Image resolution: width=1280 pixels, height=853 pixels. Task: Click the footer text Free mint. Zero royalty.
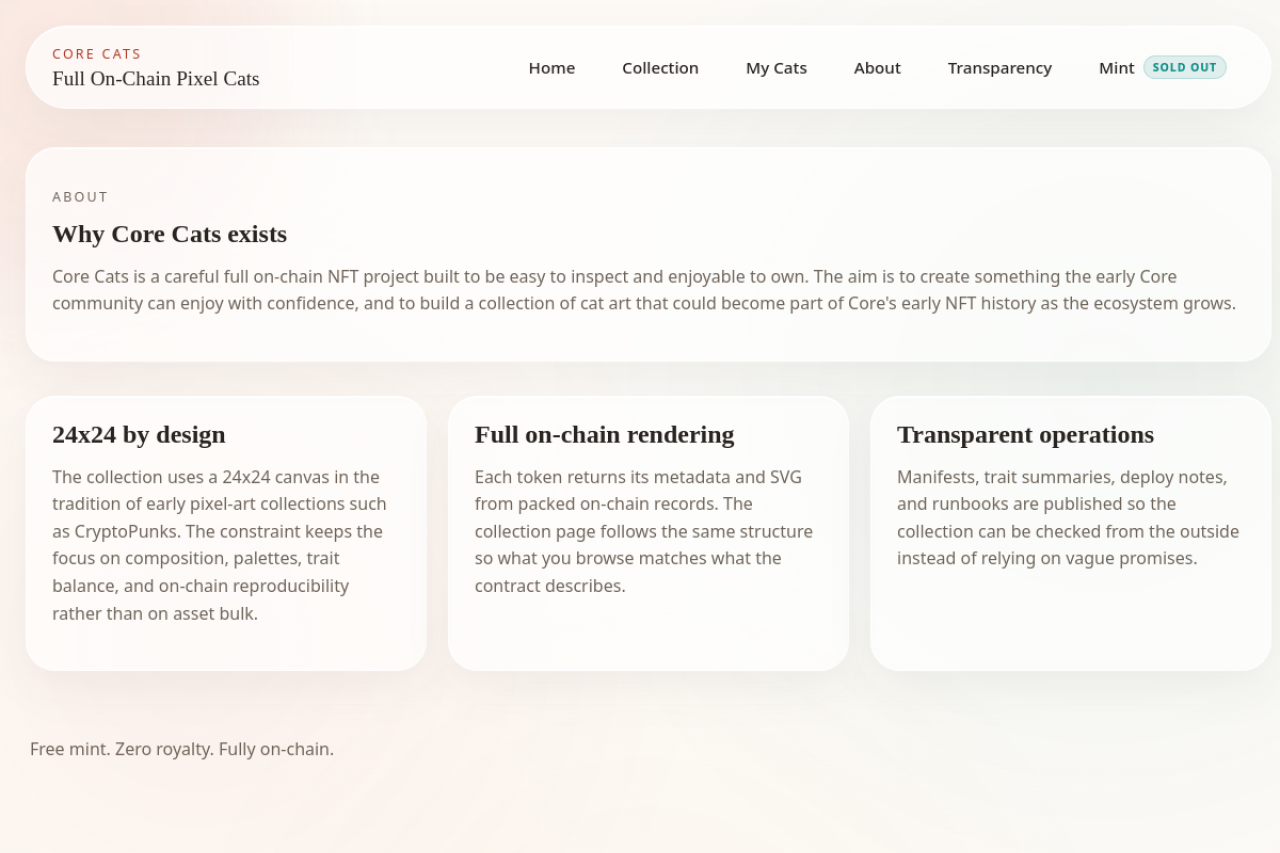(x=182, y=749)
